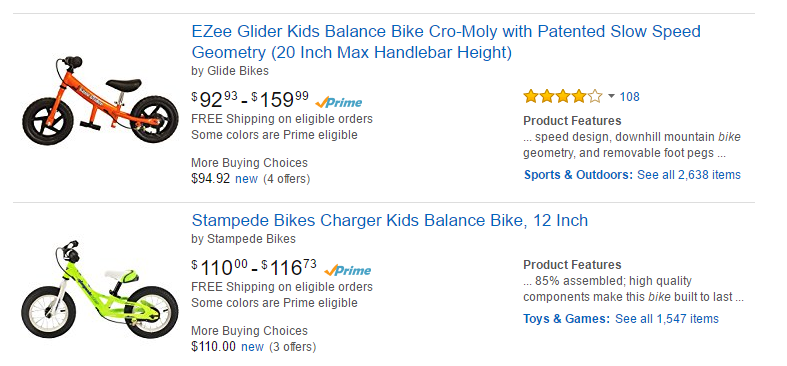
Task: Click the Sports & Outdoors category link
Action: pos(579,175)
